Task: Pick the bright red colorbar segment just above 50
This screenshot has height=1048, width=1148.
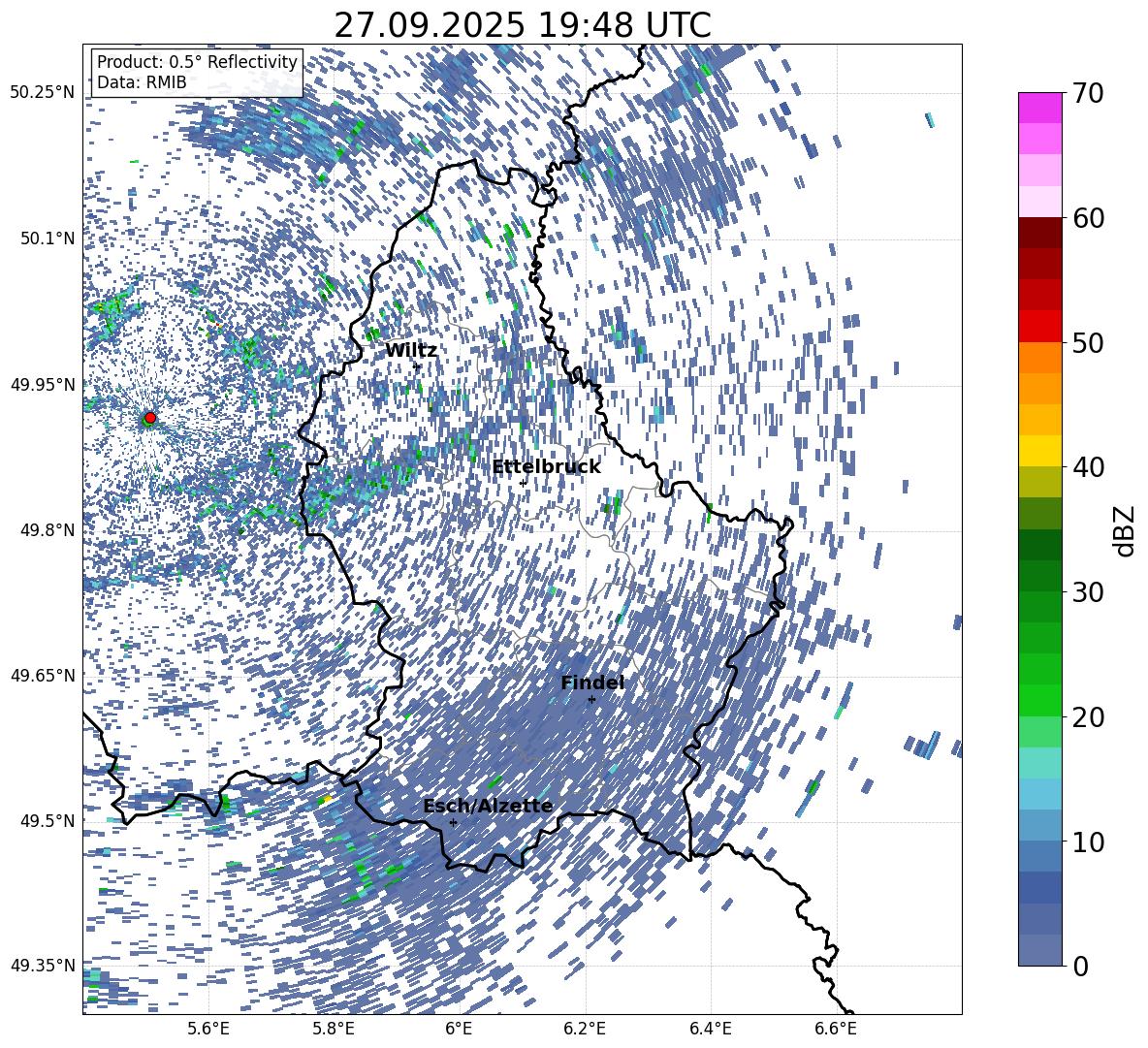Action: point(1039,327)
